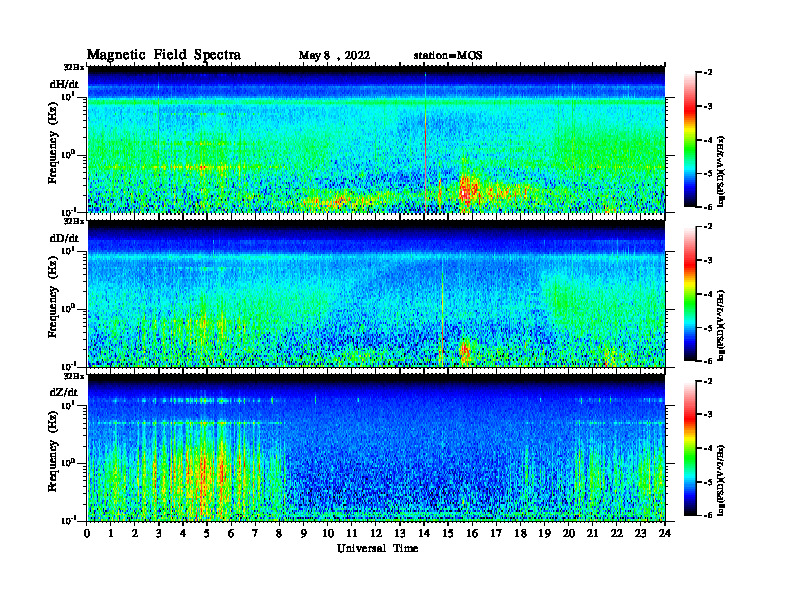Click the 10^0 frequency tick of the dZ/dt panel

coord(68,463)
